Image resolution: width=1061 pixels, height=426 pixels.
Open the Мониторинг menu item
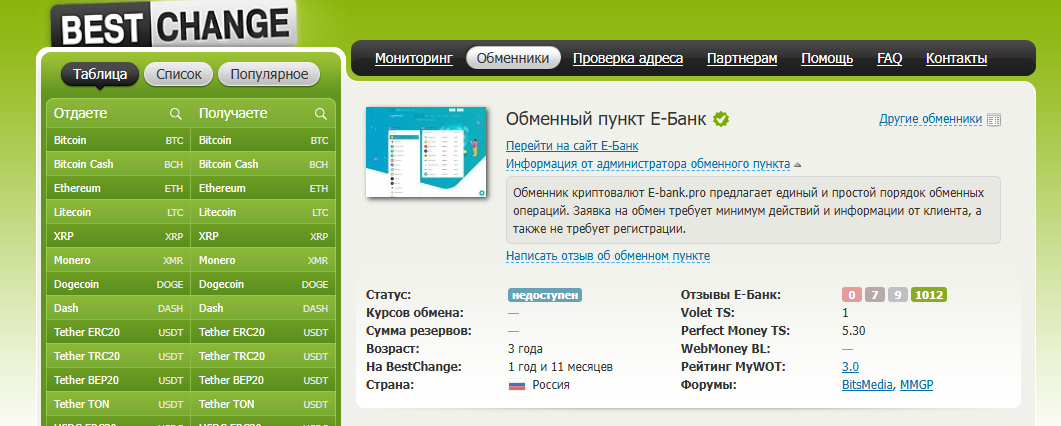(413, 58)
